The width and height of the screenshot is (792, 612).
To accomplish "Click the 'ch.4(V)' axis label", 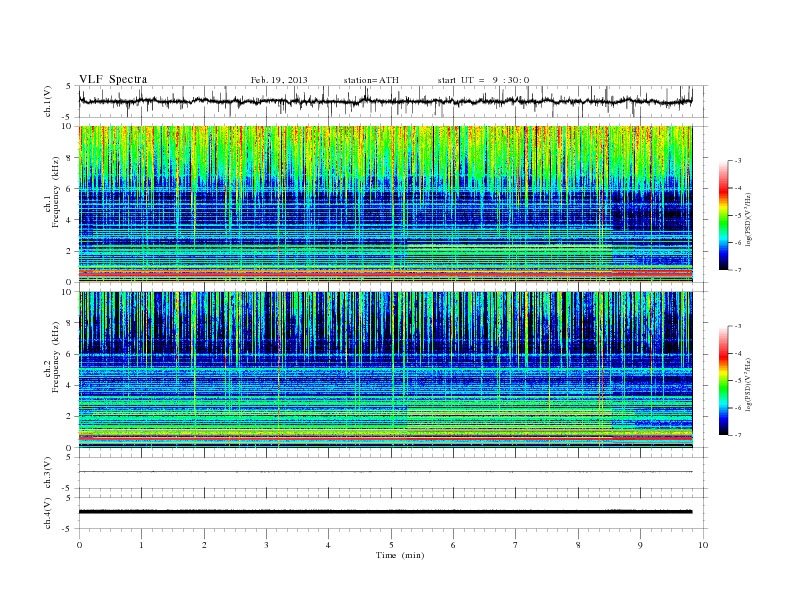I will 48,513.
